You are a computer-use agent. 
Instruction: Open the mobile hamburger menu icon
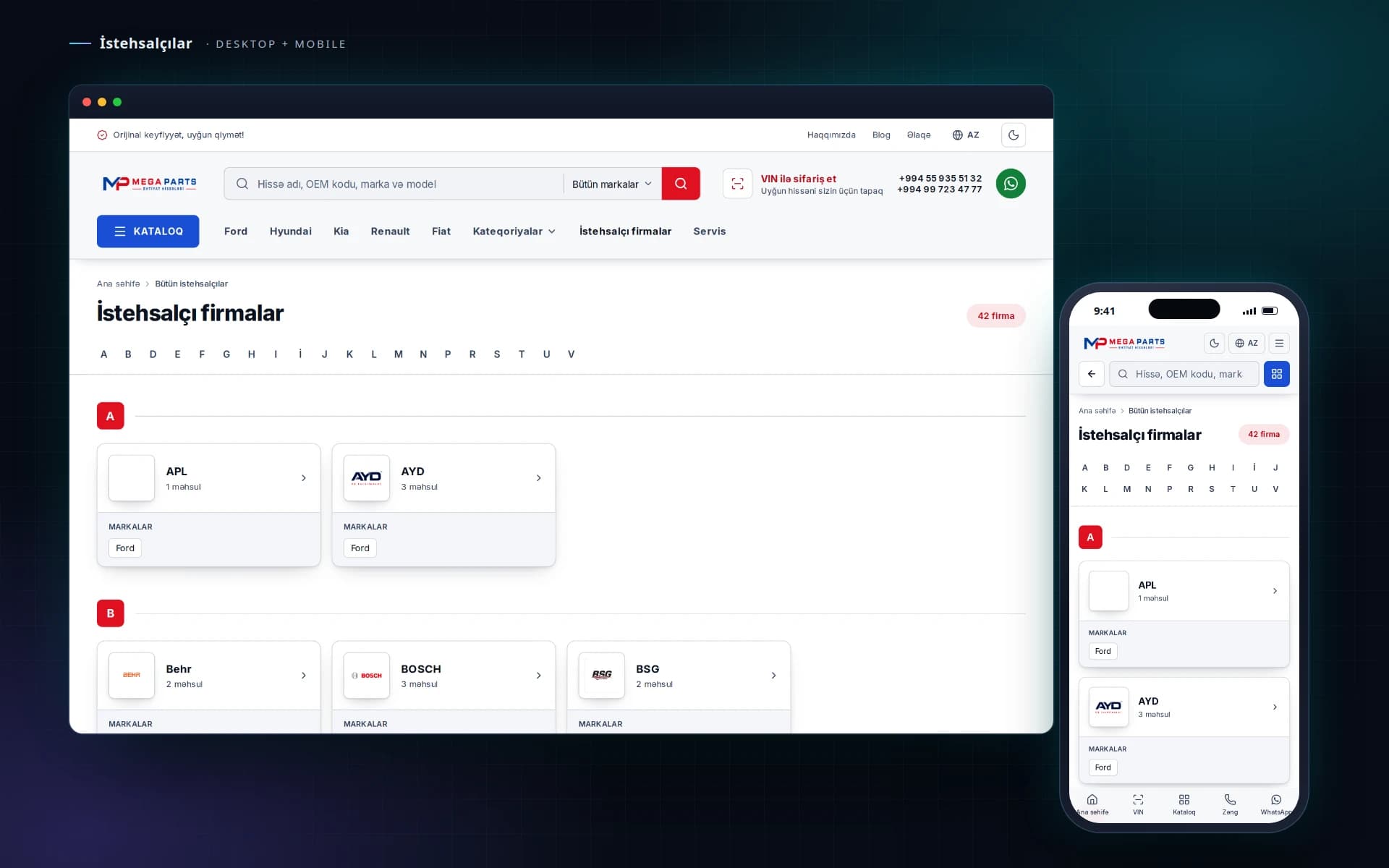1279,343
